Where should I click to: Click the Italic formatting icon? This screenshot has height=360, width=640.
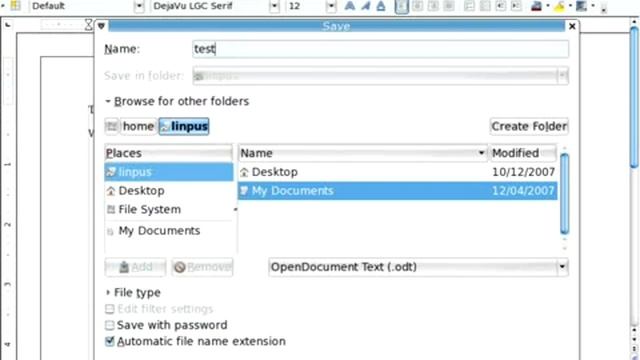click(365, 6)
